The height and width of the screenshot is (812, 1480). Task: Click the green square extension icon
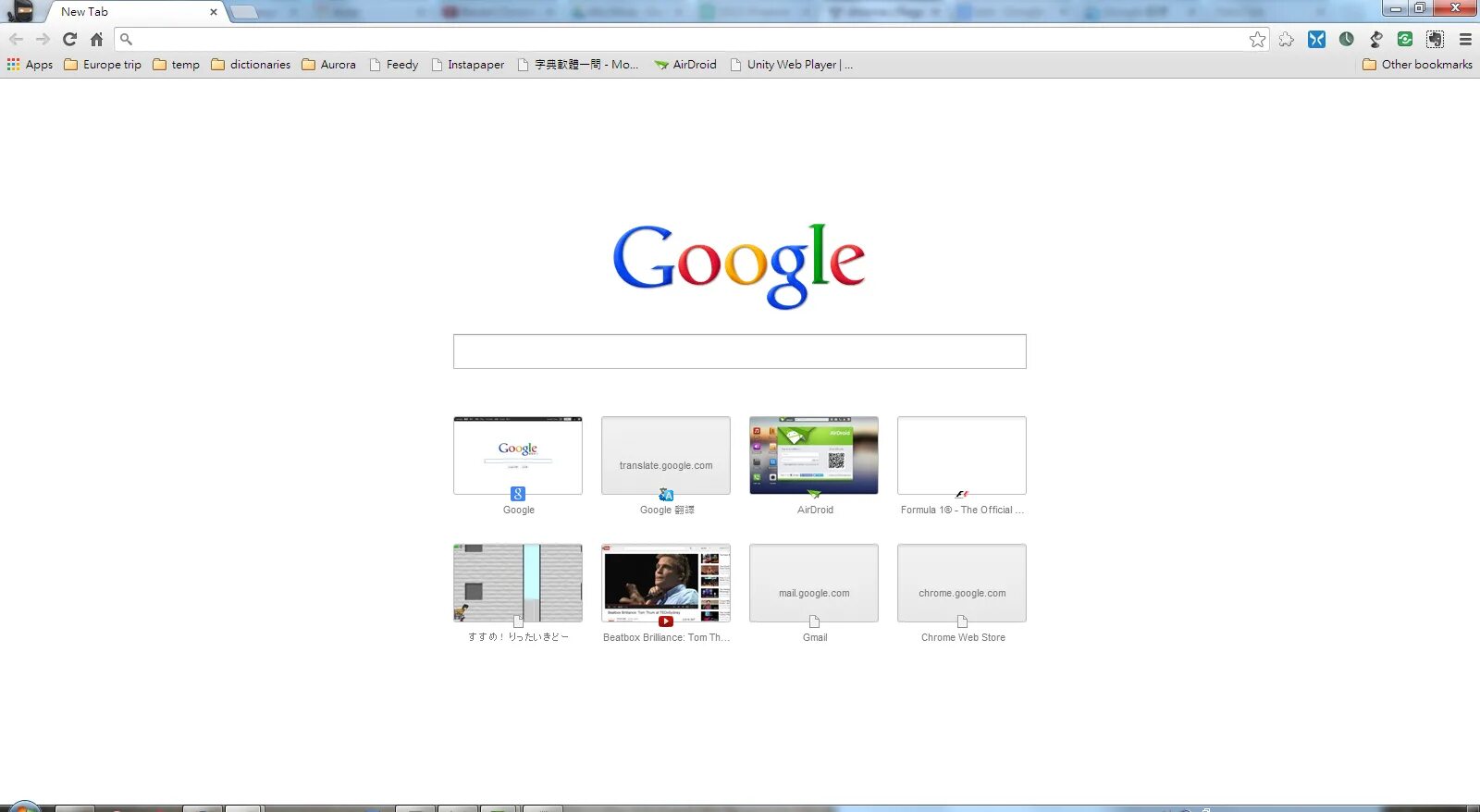tap(1405, 39)
